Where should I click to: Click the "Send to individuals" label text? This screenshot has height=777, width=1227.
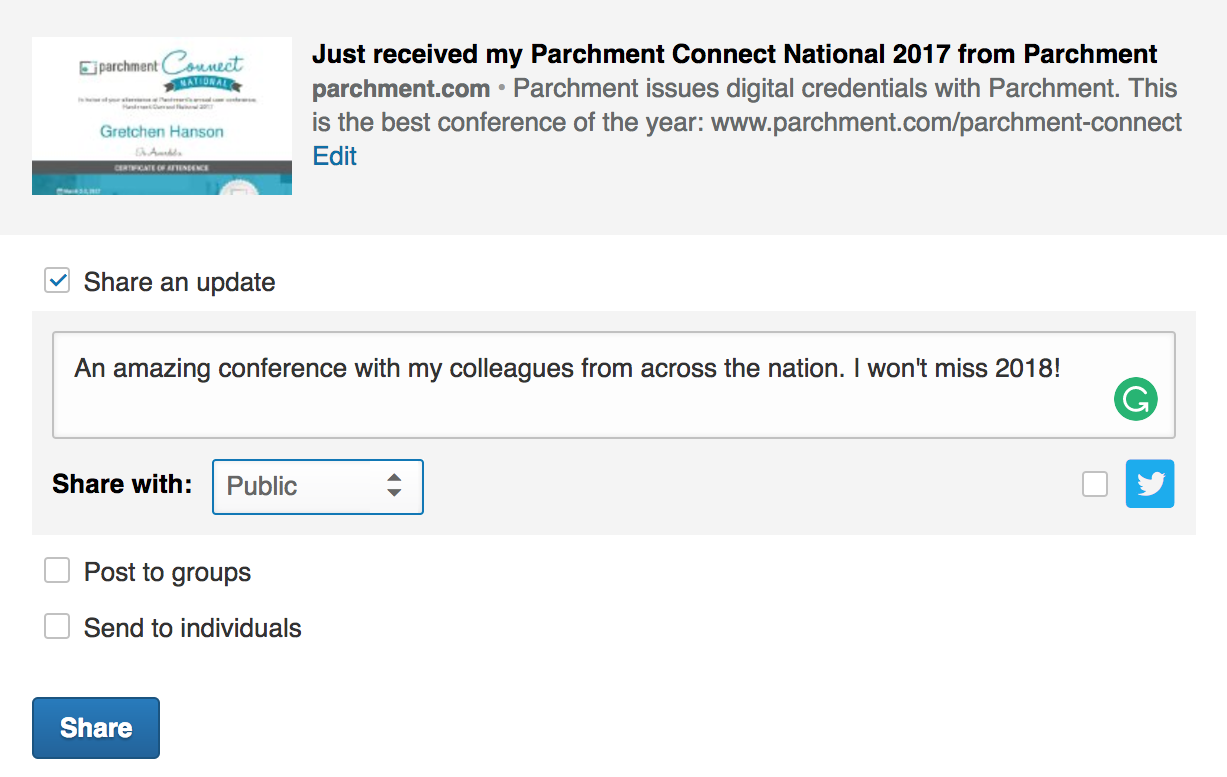pyautogui.click(x=192, y=628)
